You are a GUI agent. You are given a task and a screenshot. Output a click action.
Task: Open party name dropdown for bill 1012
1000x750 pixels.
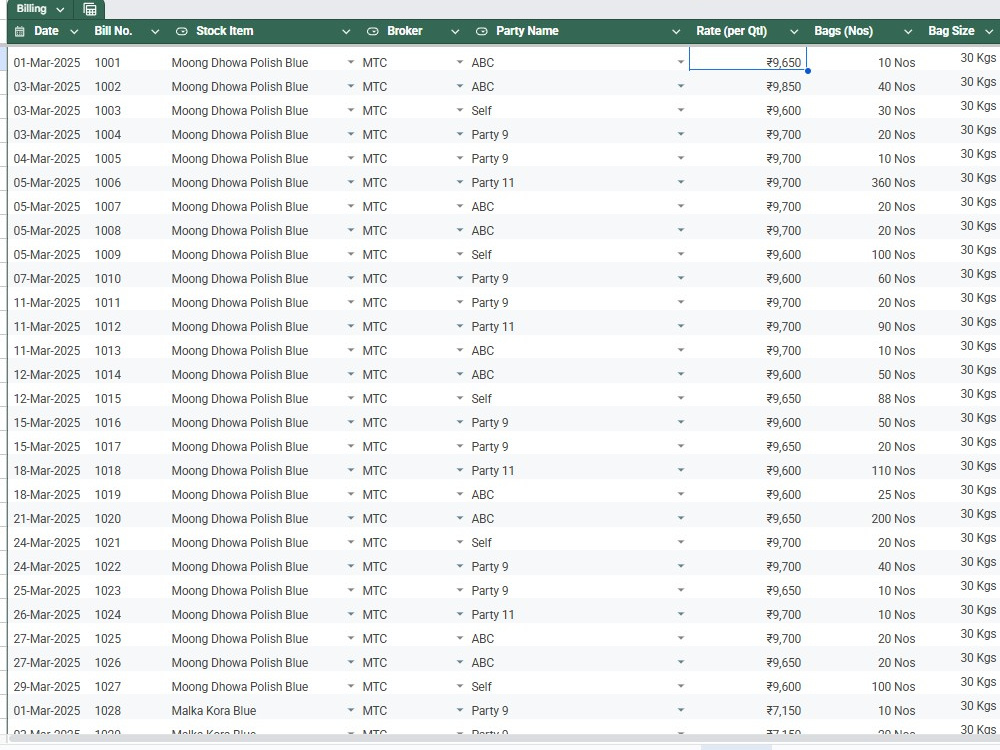tap(680, 326)
